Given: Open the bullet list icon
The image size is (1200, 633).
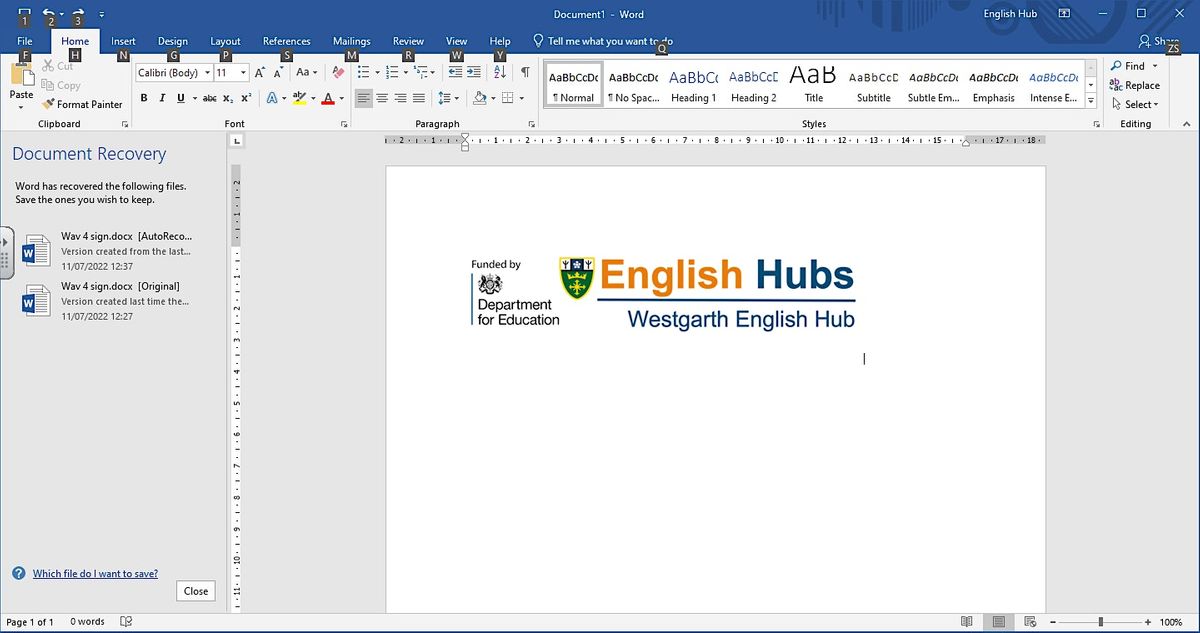Looking at the screenshot, I should coord(364,72).
